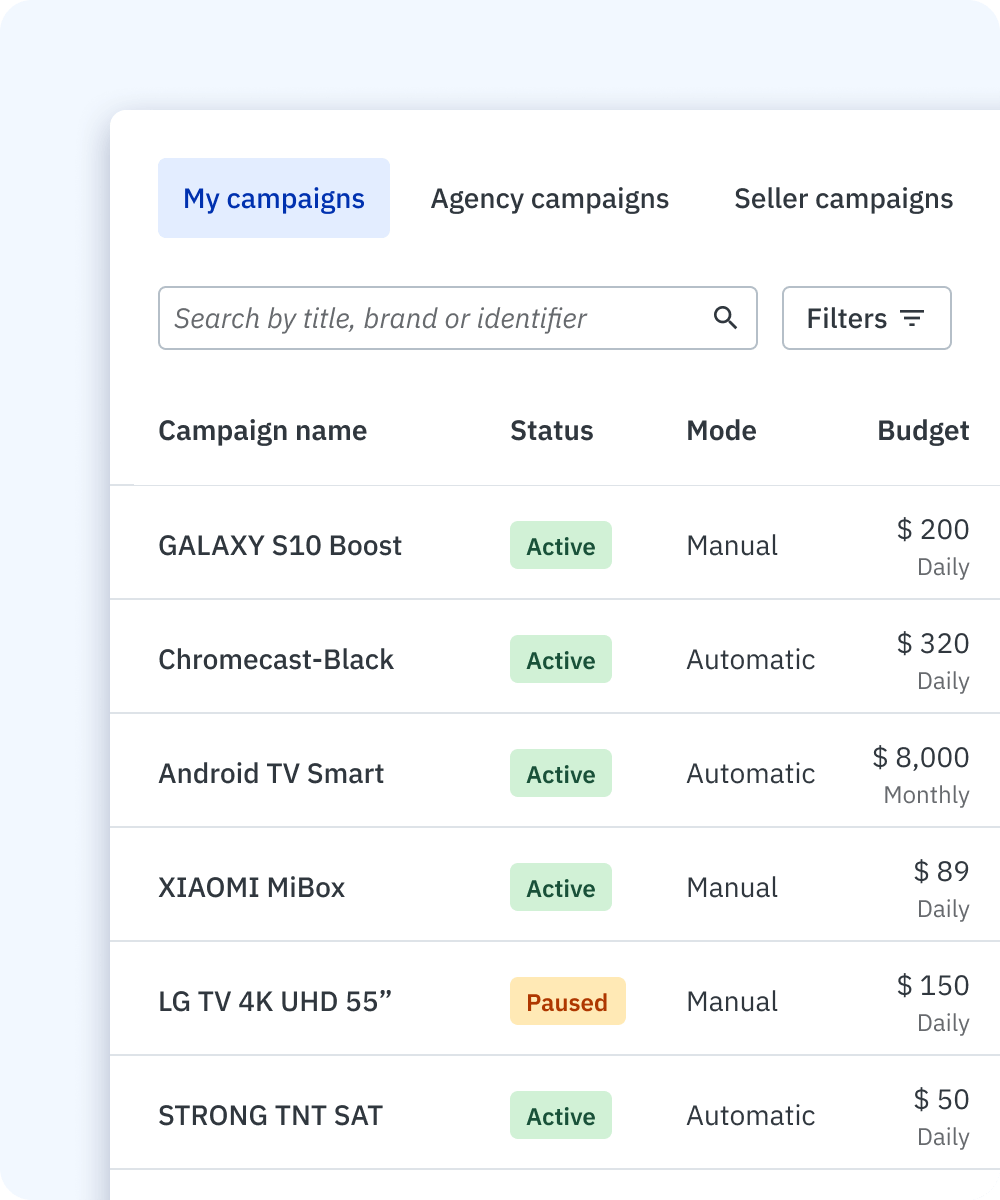
Task: Click the Paused status badge
Action: pos(567,1002)
